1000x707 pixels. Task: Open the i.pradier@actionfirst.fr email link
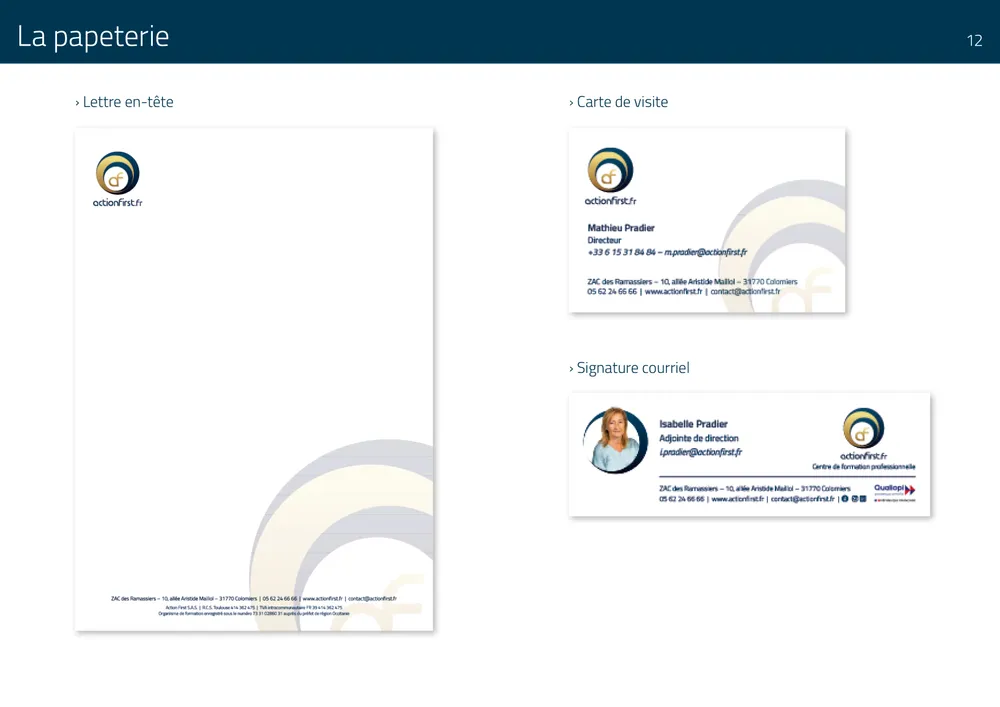point(700,452)
